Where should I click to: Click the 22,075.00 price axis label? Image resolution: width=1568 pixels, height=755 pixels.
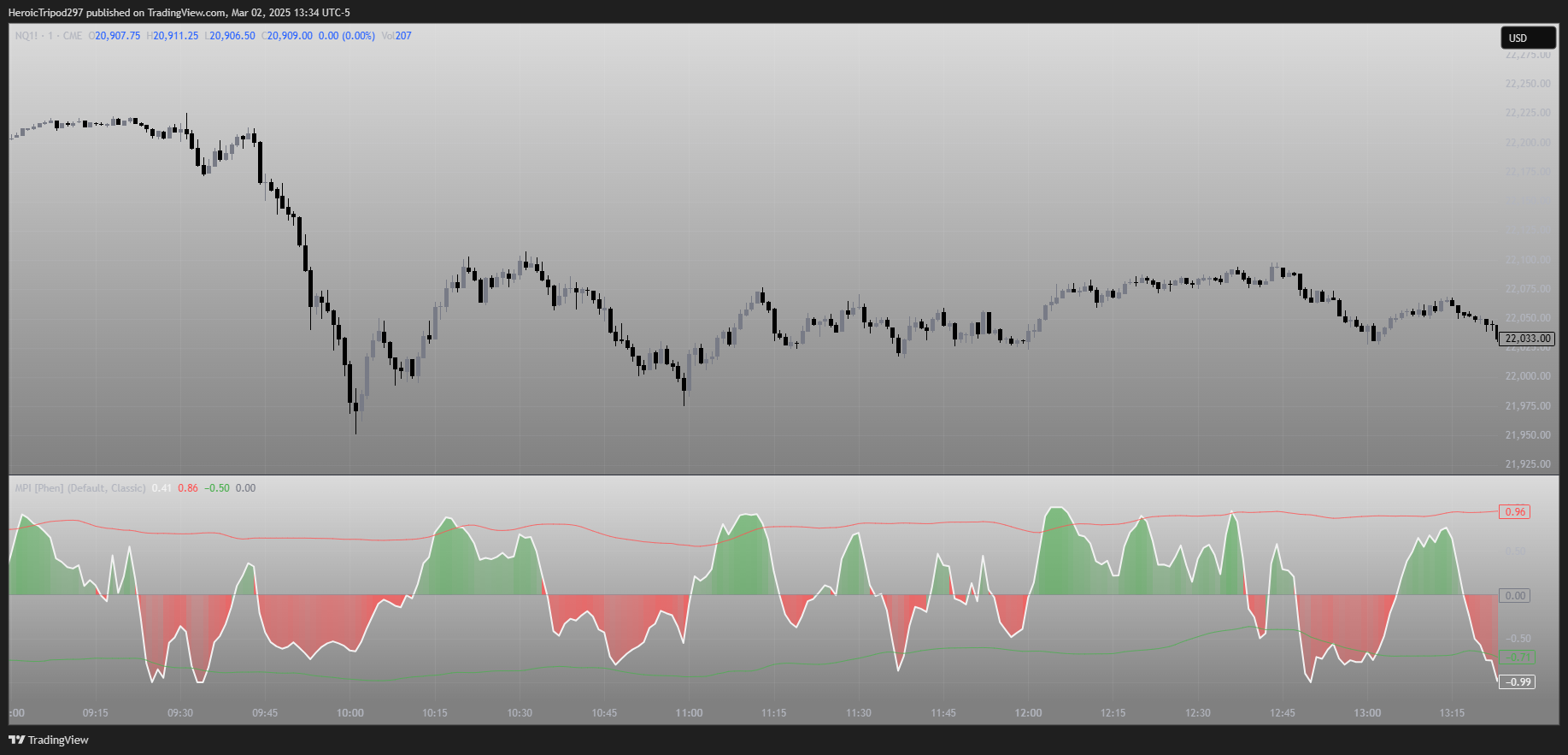[1528, 289]
